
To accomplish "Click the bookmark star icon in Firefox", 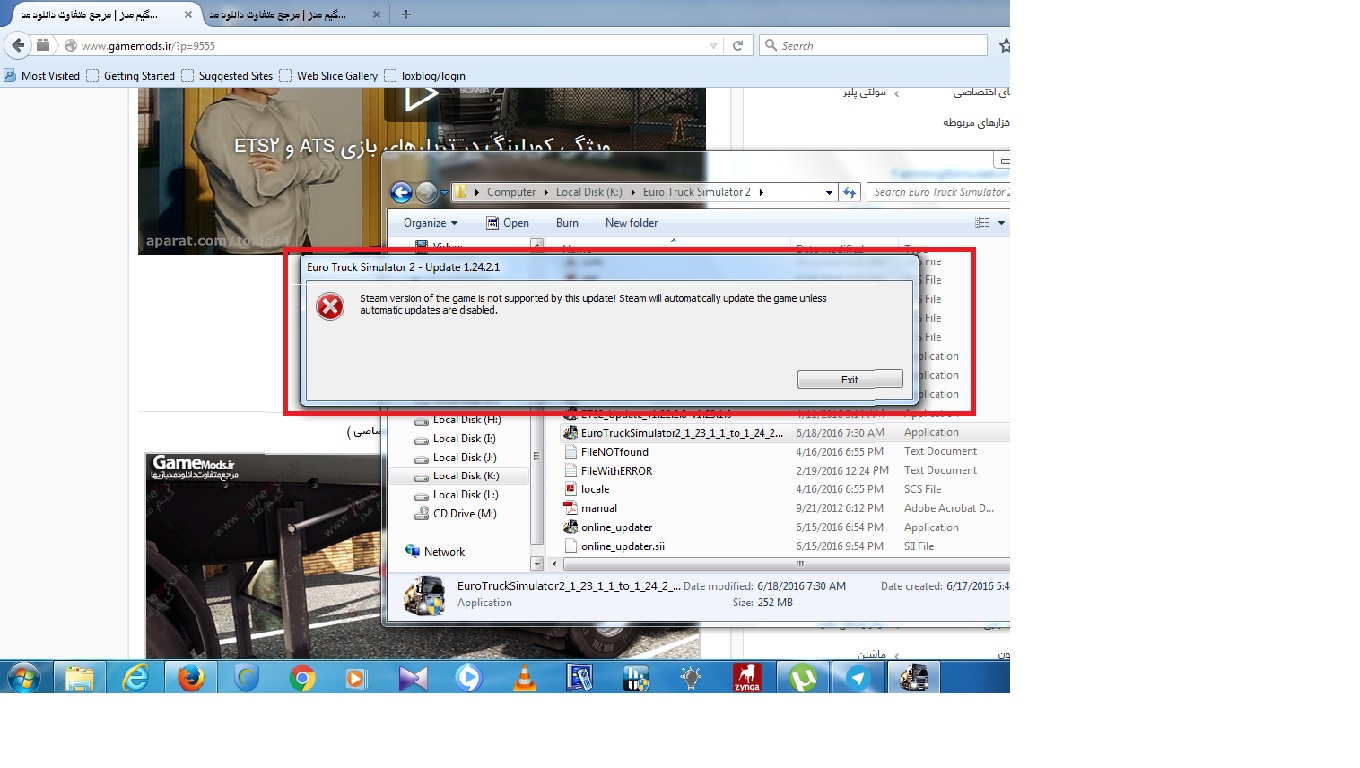I will coord(1004,46).
